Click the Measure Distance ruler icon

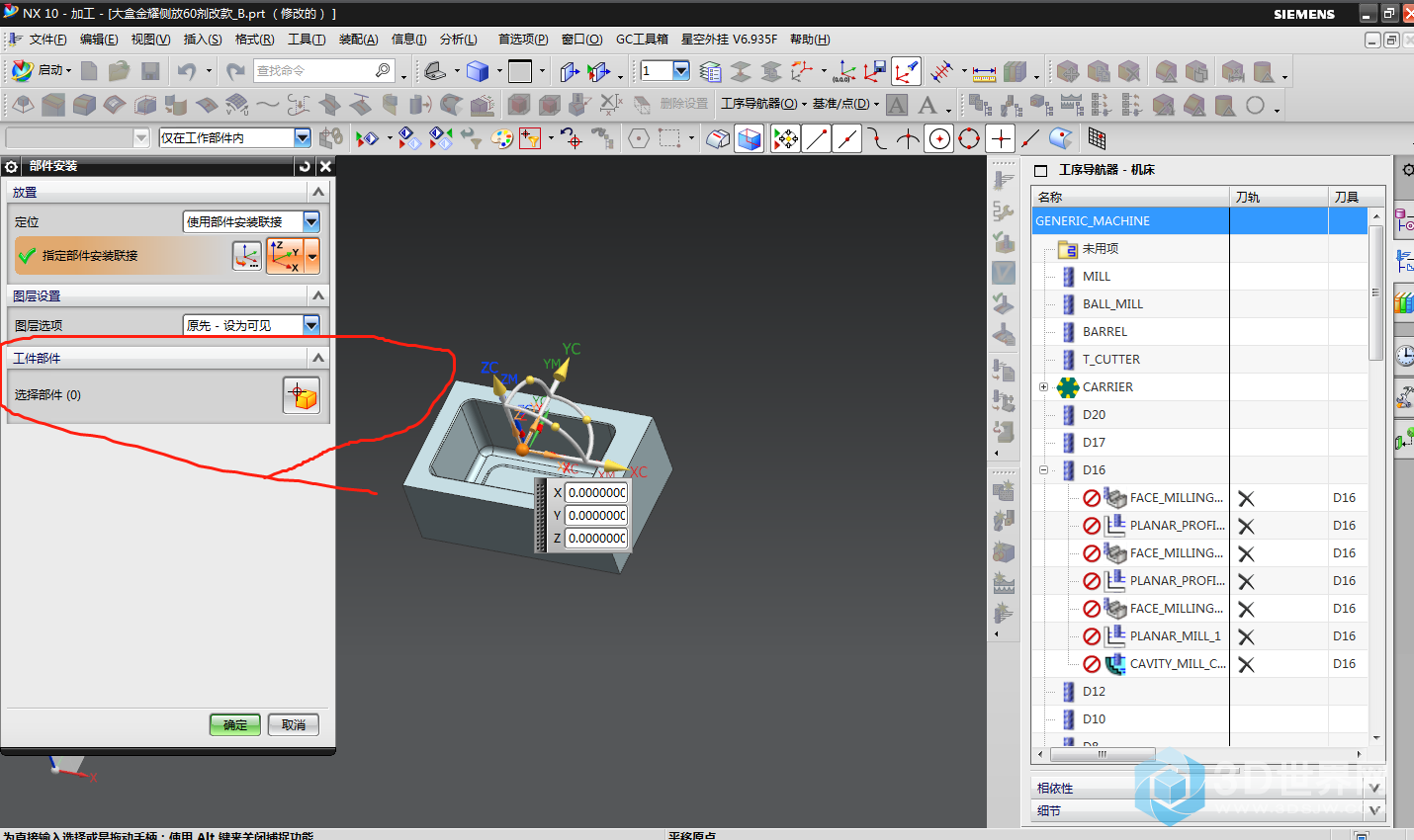[984, 72]
